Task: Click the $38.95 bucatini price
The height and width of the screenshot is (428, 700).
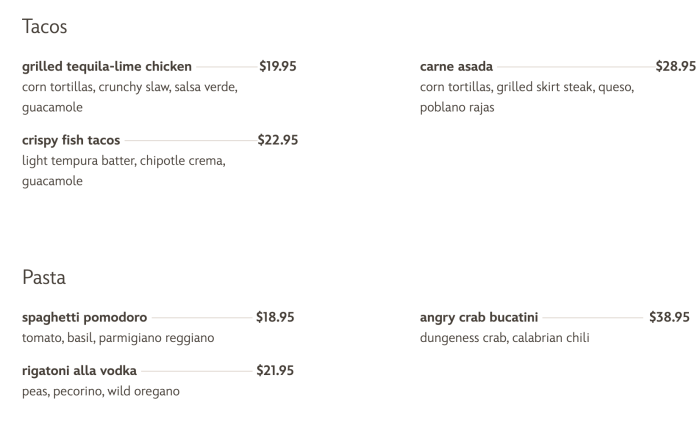Action: coord(669,317)
